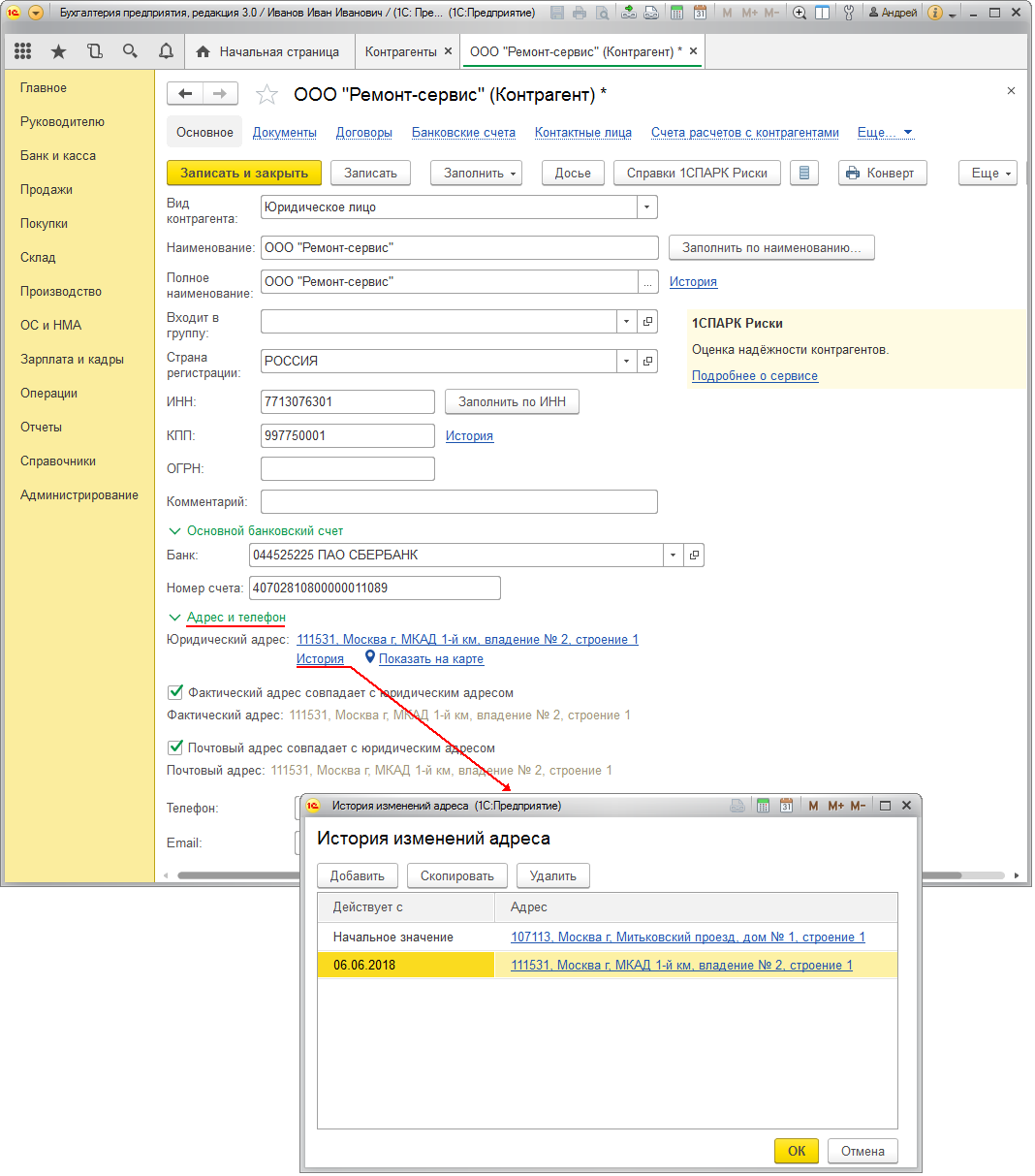The width and height of the screenshot is (1035, 1176).
Task: Open Заполнить dropdown button
Action: coord(476,173)
